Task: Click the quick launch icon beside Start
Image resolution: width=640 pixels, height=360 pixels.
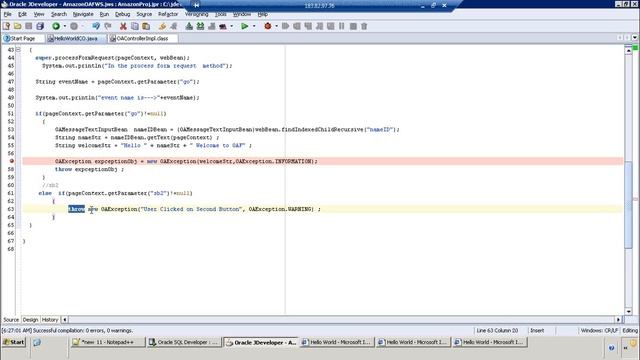Action: click(x=37, y=342)
